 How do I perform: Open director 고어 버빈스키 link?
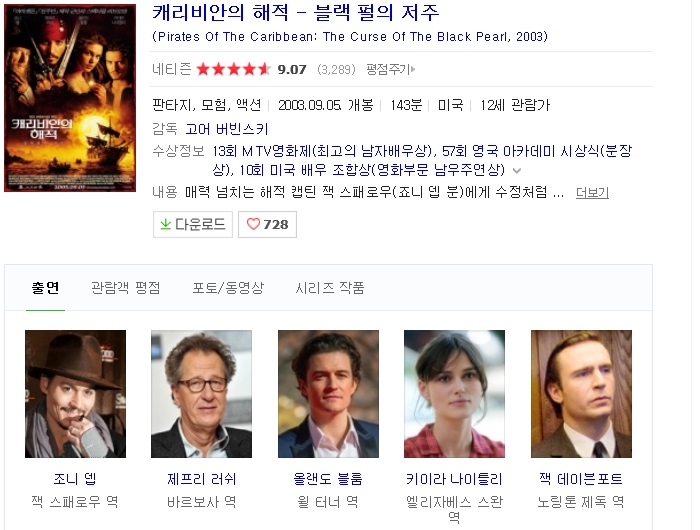227,129
